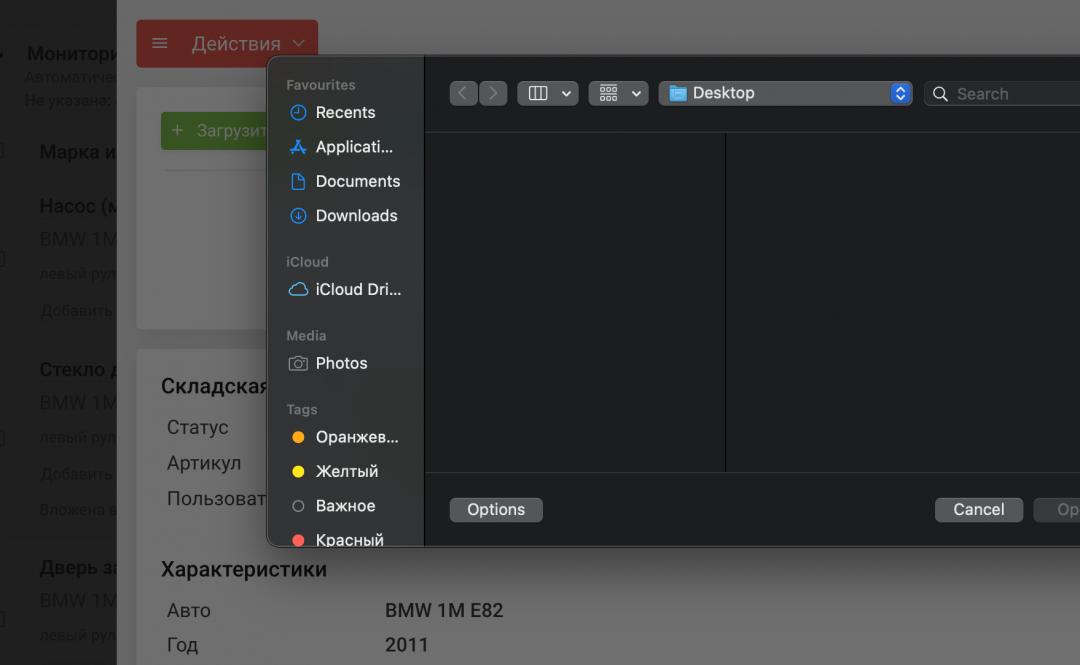
Task: Click the Search field in dialog
Action: pyautogui.click(x=1002, y=94)
